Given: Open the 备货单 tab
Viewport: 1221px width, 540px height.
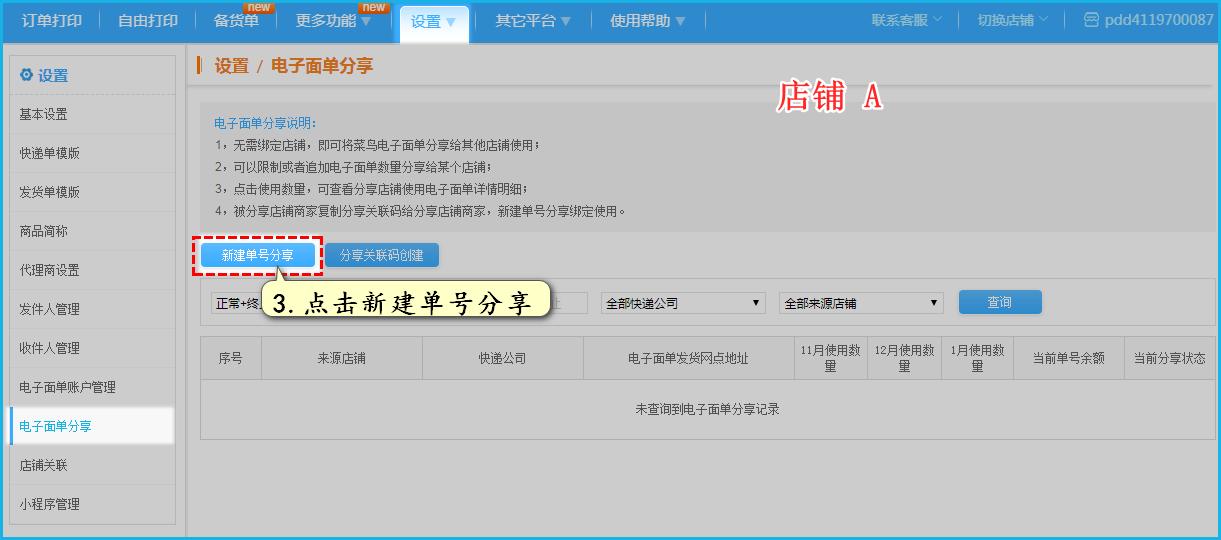Looking at the screenshot, I should point(236,21).
